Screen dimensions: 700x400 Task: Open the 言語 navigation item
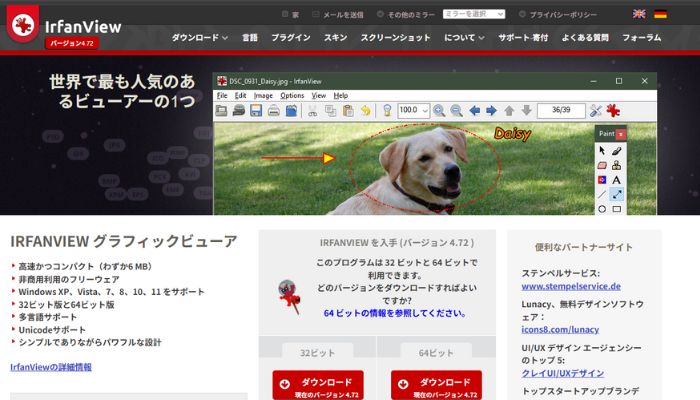(x=250, y=38)
